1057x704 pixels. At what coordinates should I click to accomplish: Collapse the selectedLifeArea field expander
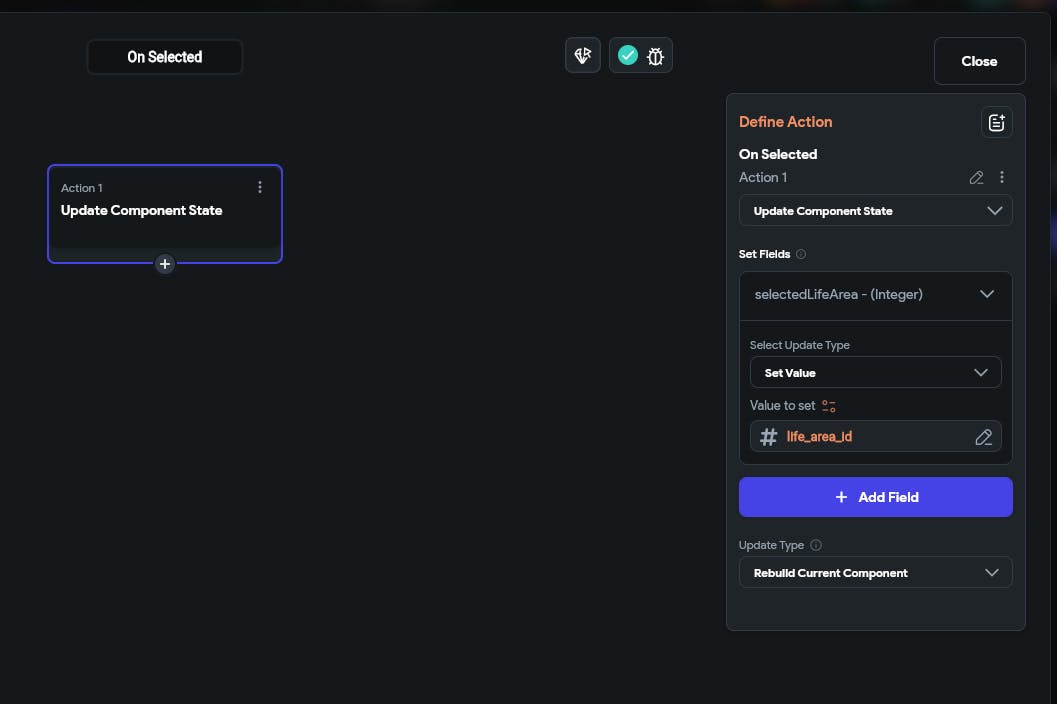[986, 294]
